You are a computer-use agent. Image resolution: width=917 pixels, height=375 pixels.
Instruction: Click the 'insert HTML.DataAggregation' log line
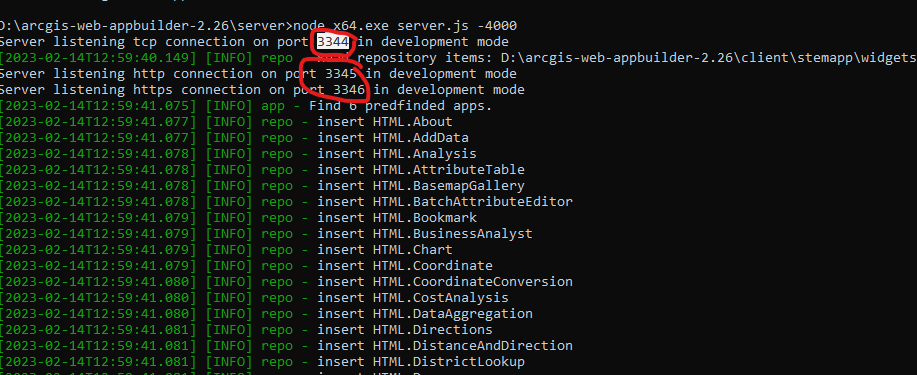point(425,314)
